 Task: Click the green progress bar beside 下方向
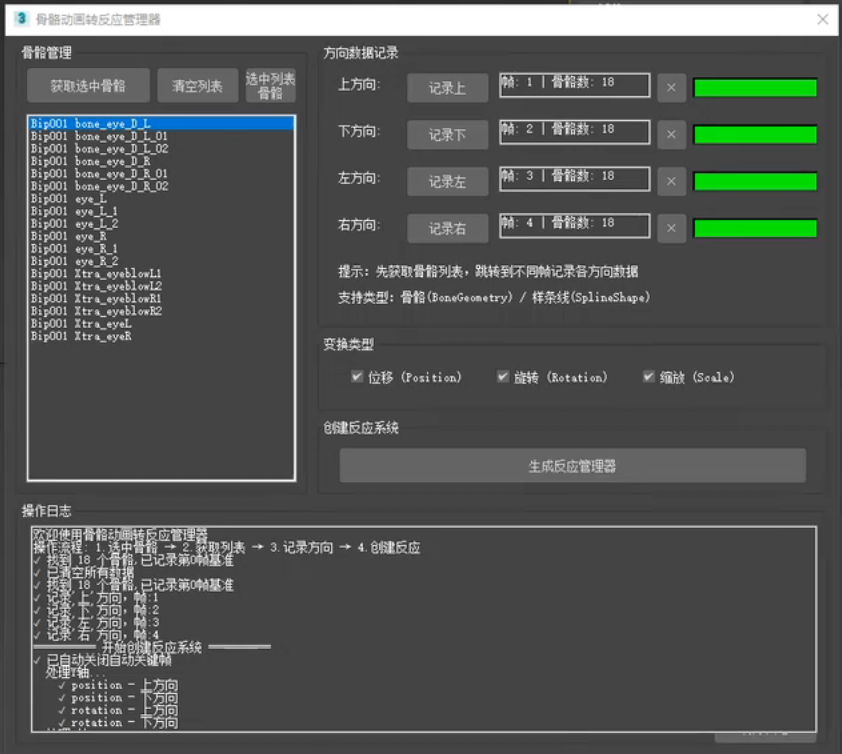(756, 134)
